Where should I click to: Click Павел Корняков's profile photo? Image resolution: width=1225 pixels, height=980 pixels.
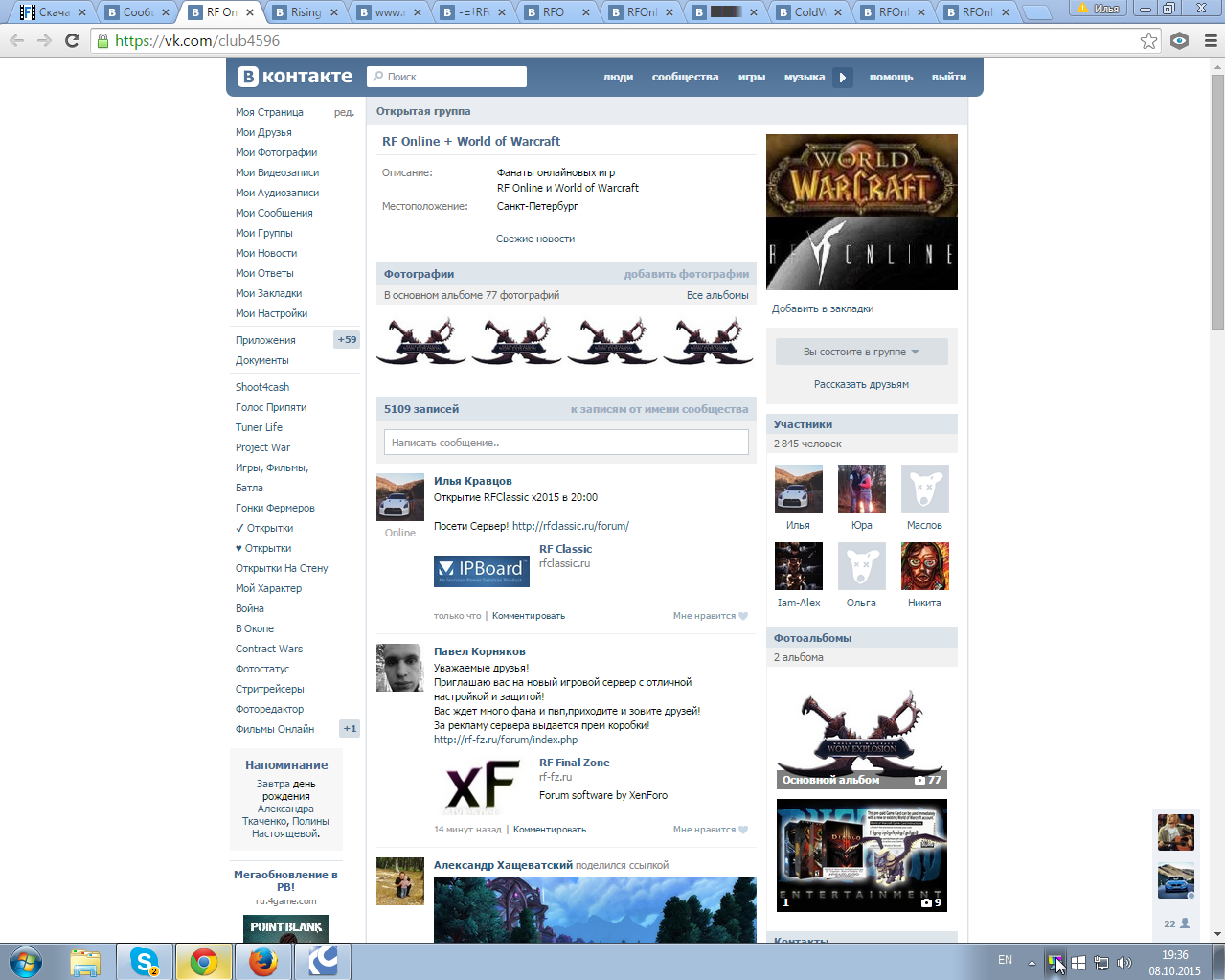(400, 668)
